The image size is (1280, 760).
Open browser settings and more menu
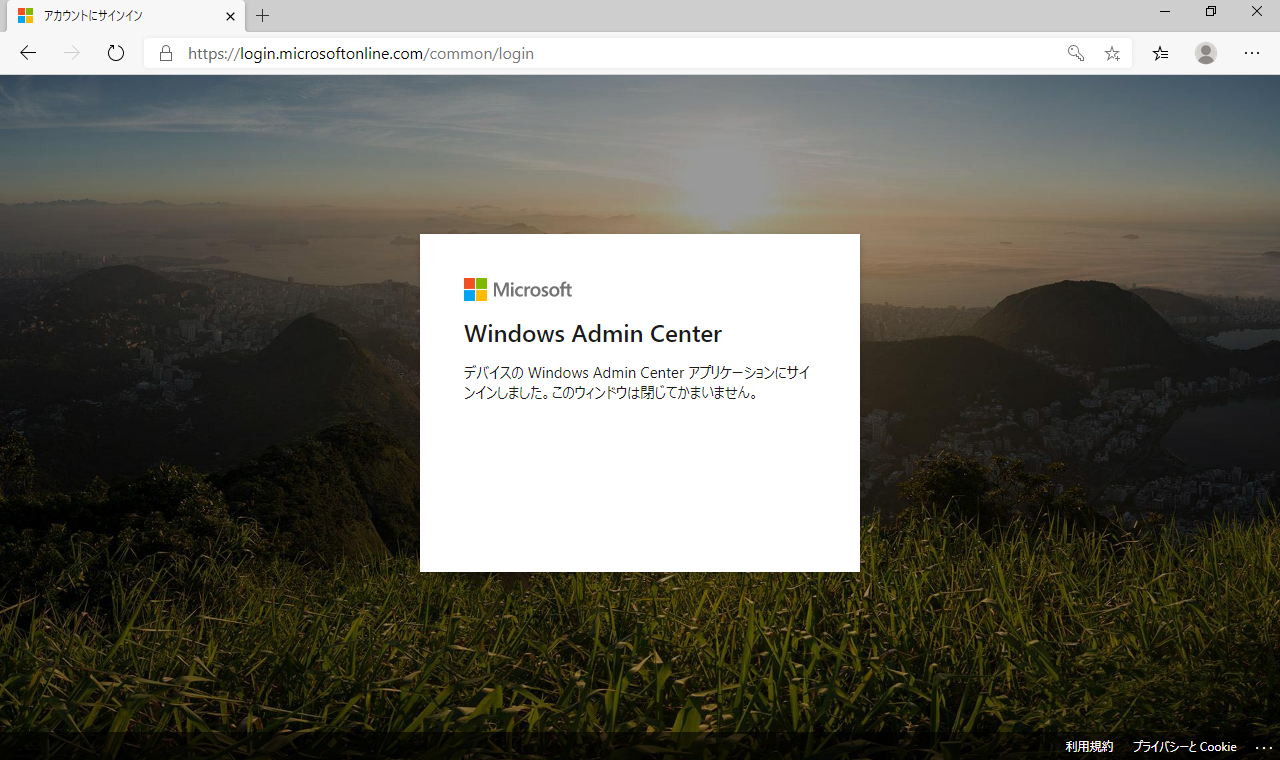tap(1252, 53)
